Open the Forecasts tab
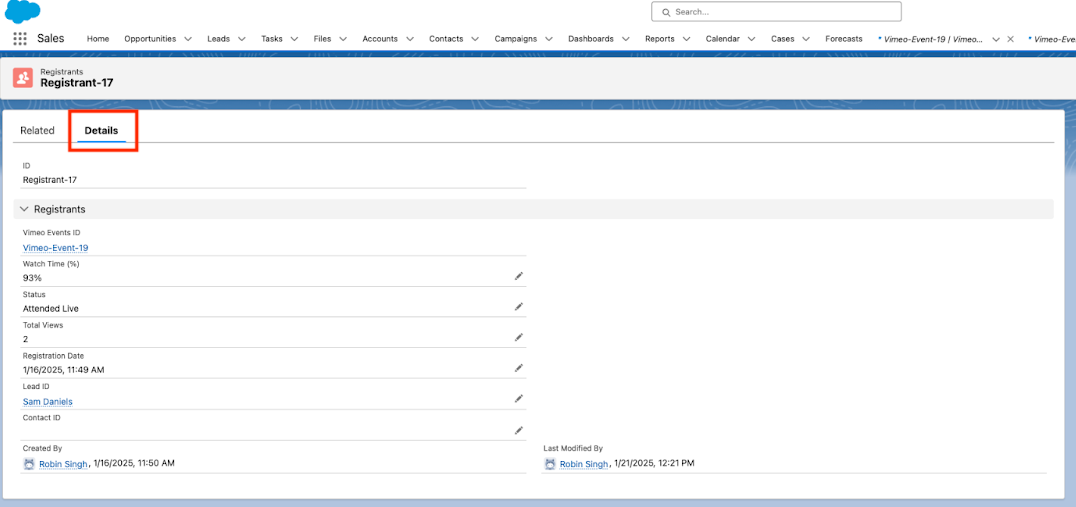This screenshot has width=1076, height=507. (x=843, y=39)
